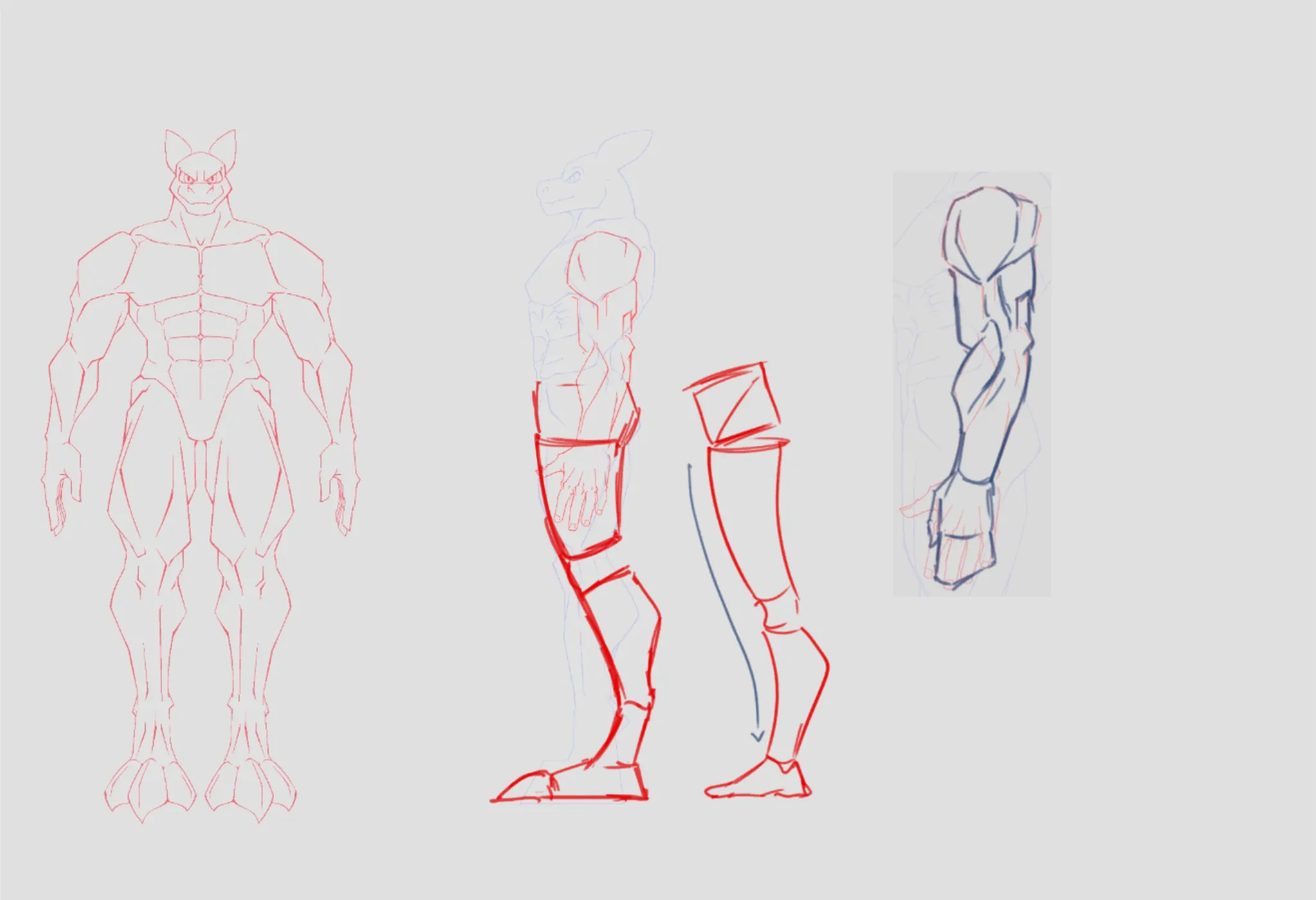Select the side-view creature sketch with red legs

576,467
